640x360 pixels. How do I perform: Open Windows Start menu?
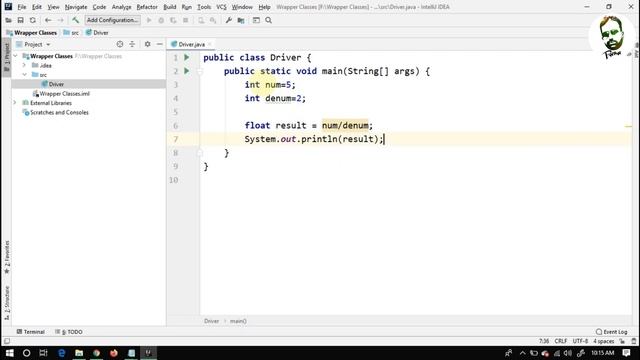(x=9, y=353)
